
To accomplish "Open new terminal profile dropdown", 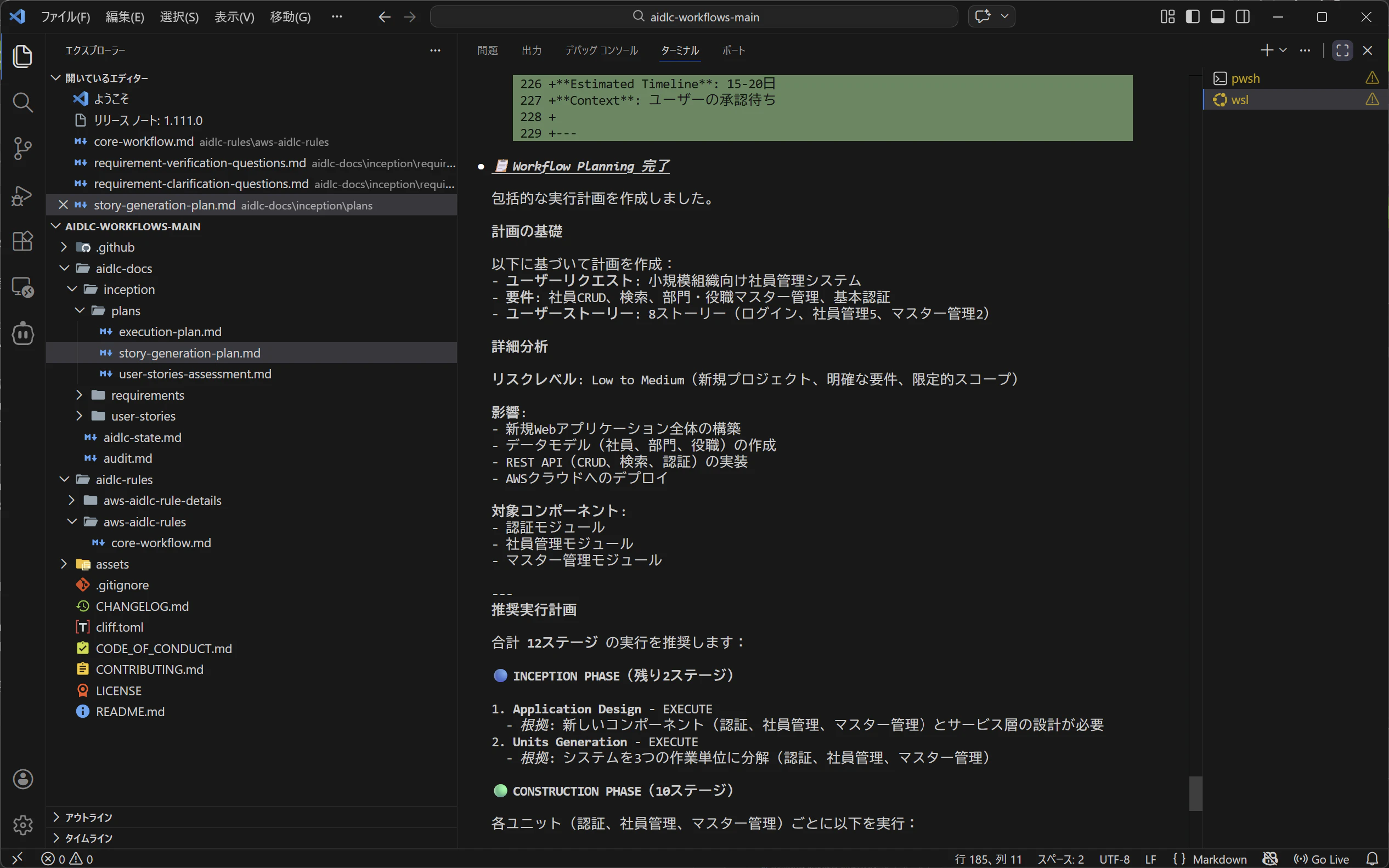I will (1282, 50).
